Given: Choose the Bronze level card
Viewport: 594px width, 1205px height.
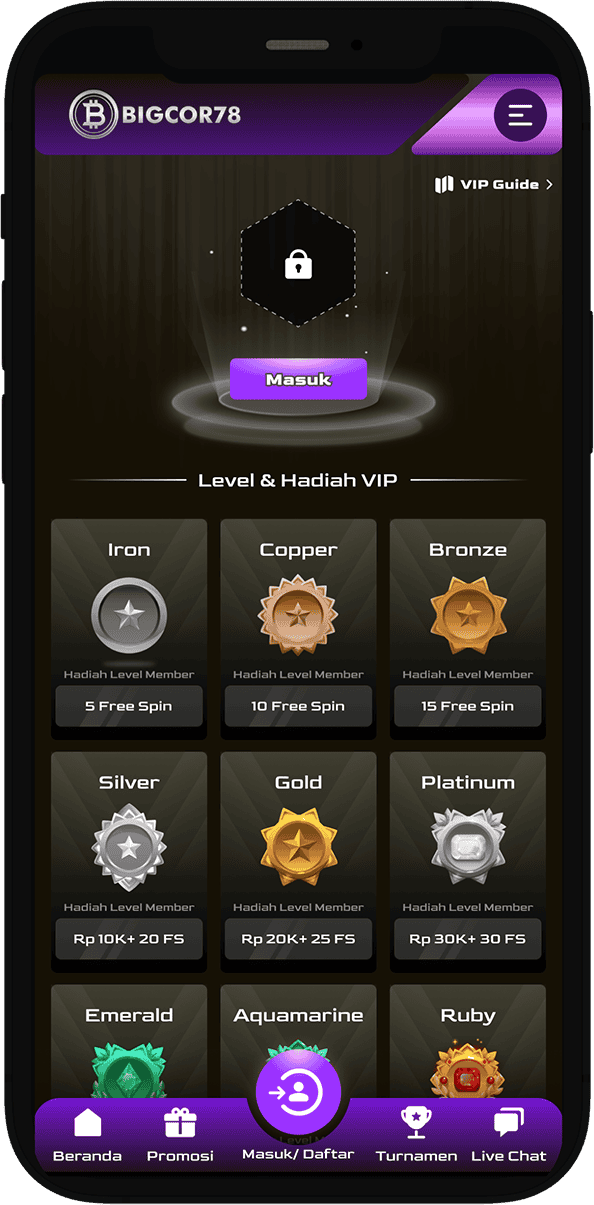Looking at the screenshot, I should 468,629.
